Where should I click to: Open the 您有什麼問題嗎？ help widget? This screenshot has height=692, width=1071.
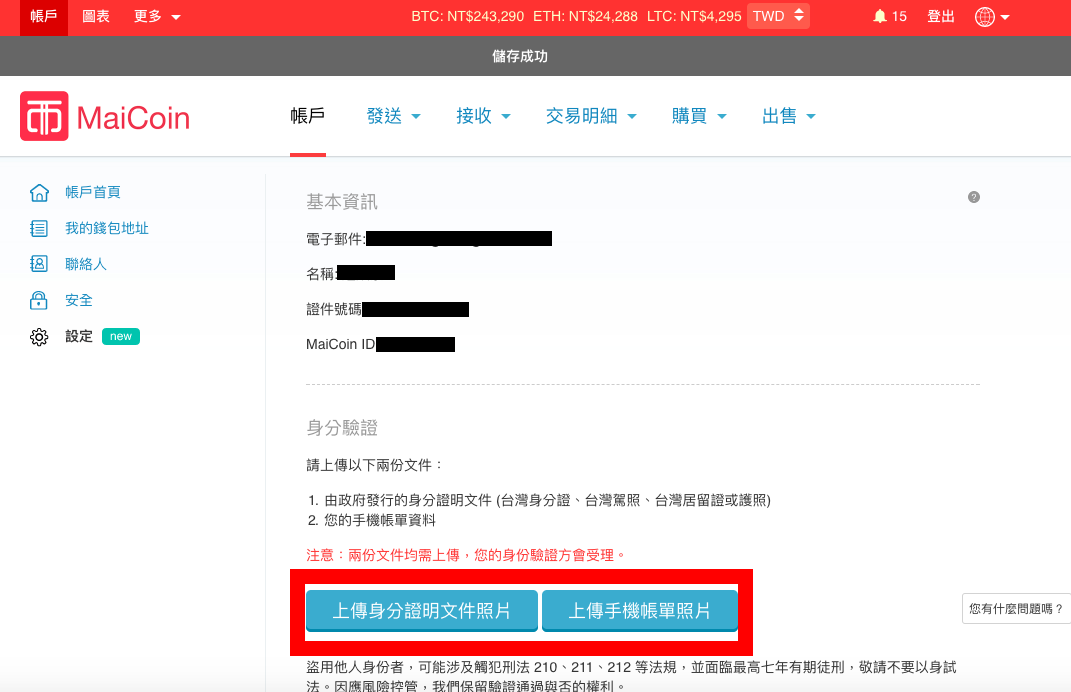coord(1016,609)
